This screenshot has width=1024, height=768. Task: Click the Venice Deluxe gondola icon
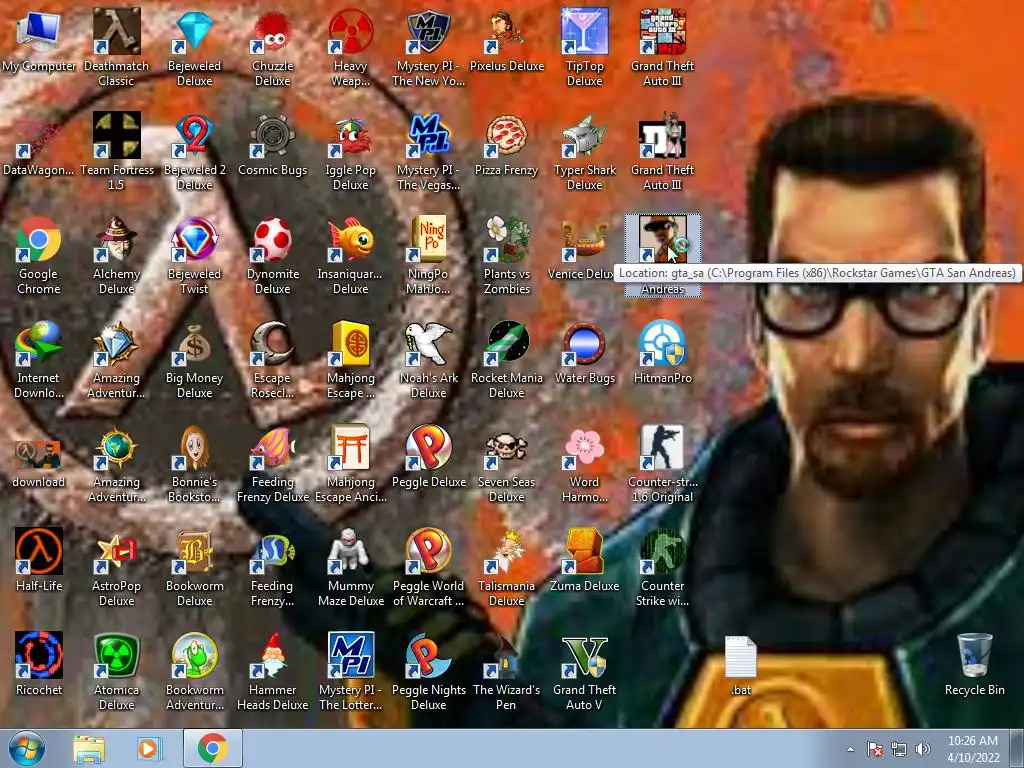tap(584, 239)
